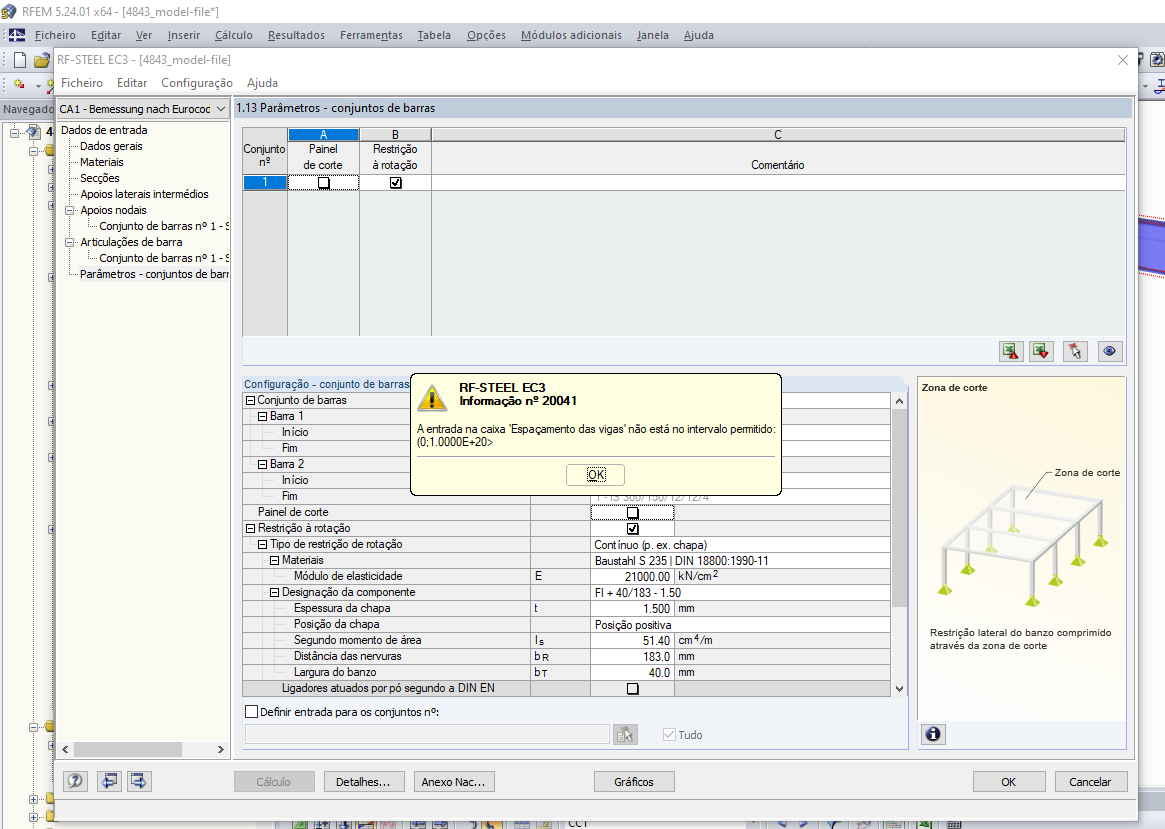Screen dimensions: 1165x829
Task: Click the star icon in RFEM second toolbar
Action: [x=19, y=85]
